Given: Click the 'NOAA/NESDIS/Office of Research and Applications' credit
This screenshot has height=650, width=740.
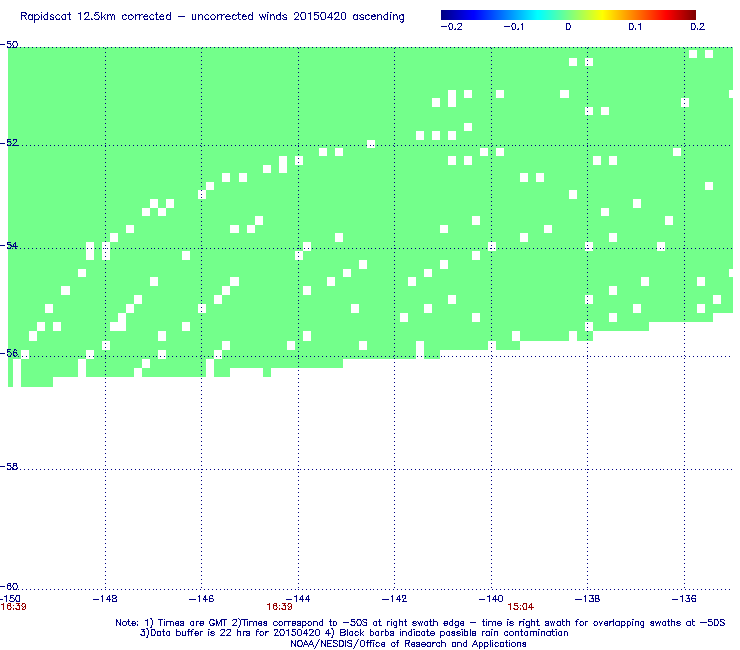Looking at the screenshot, I should click(x=408, y=644).
